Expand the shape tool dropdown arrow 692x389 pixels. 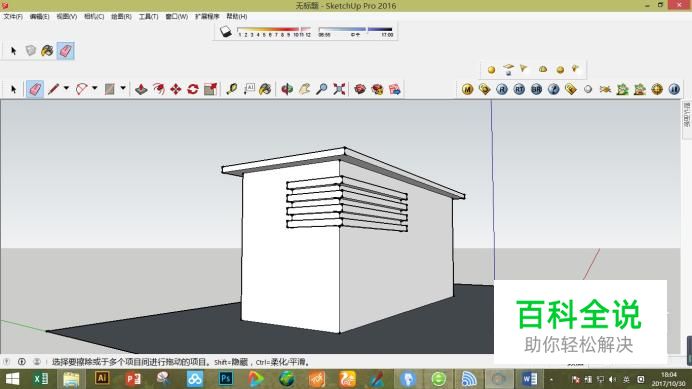123,88
